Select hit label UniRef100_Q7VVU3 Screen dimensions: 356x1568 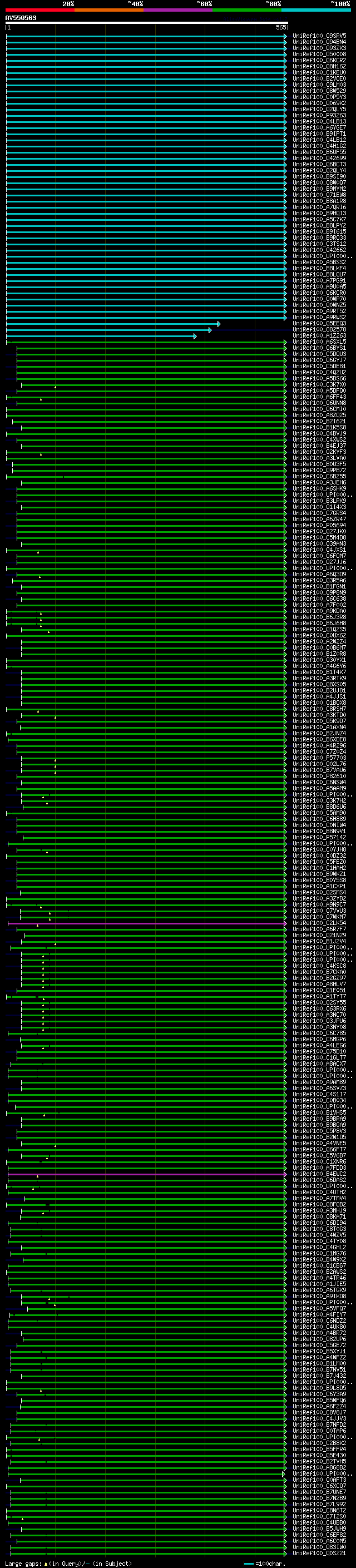pos(319,911)
